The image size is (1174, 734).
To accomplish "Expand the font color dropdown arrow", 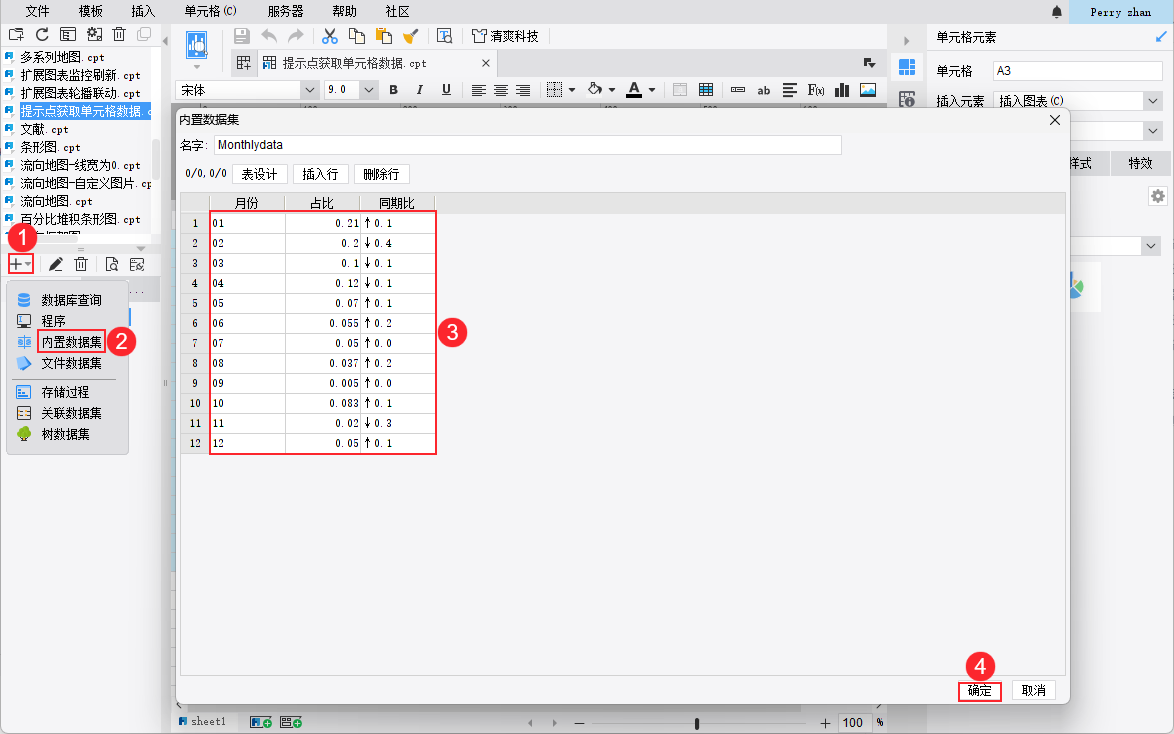I will coord(652,90).
